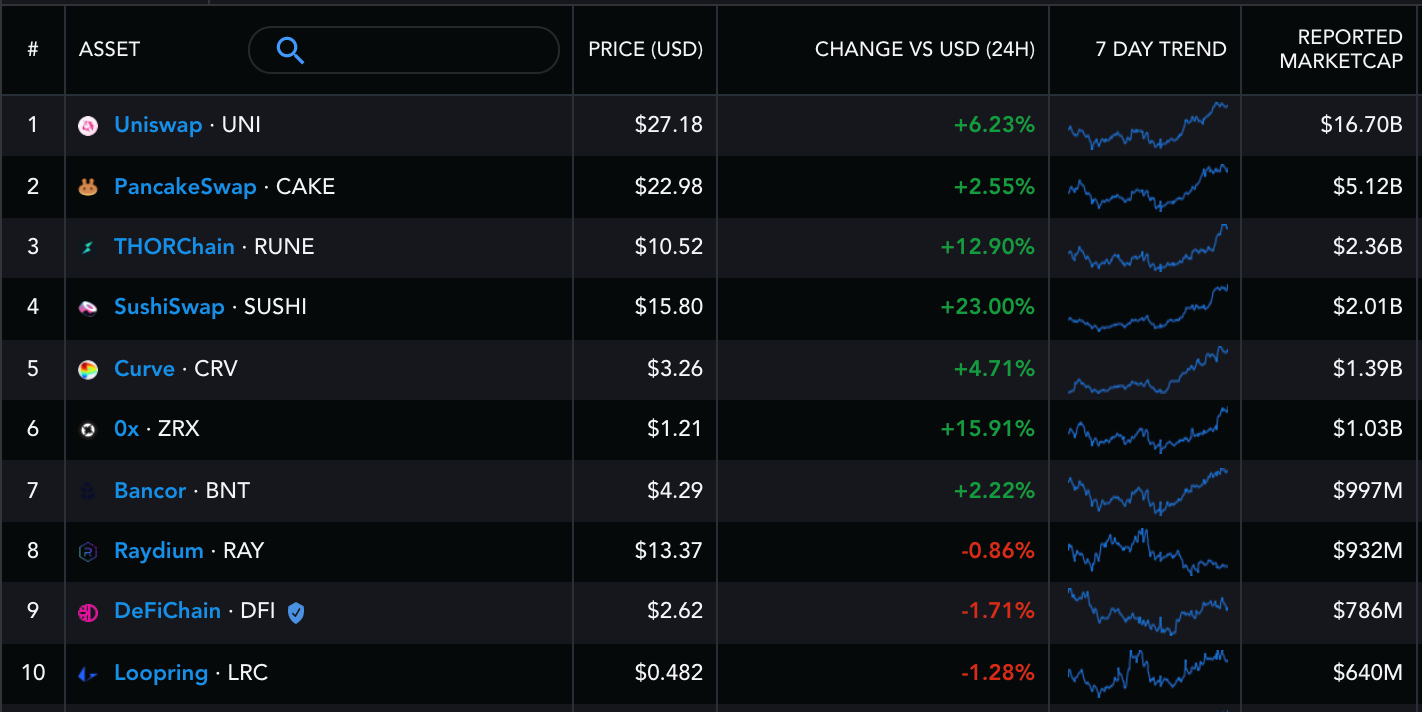Click the 0x ZRX logo icon

point(88,430)
